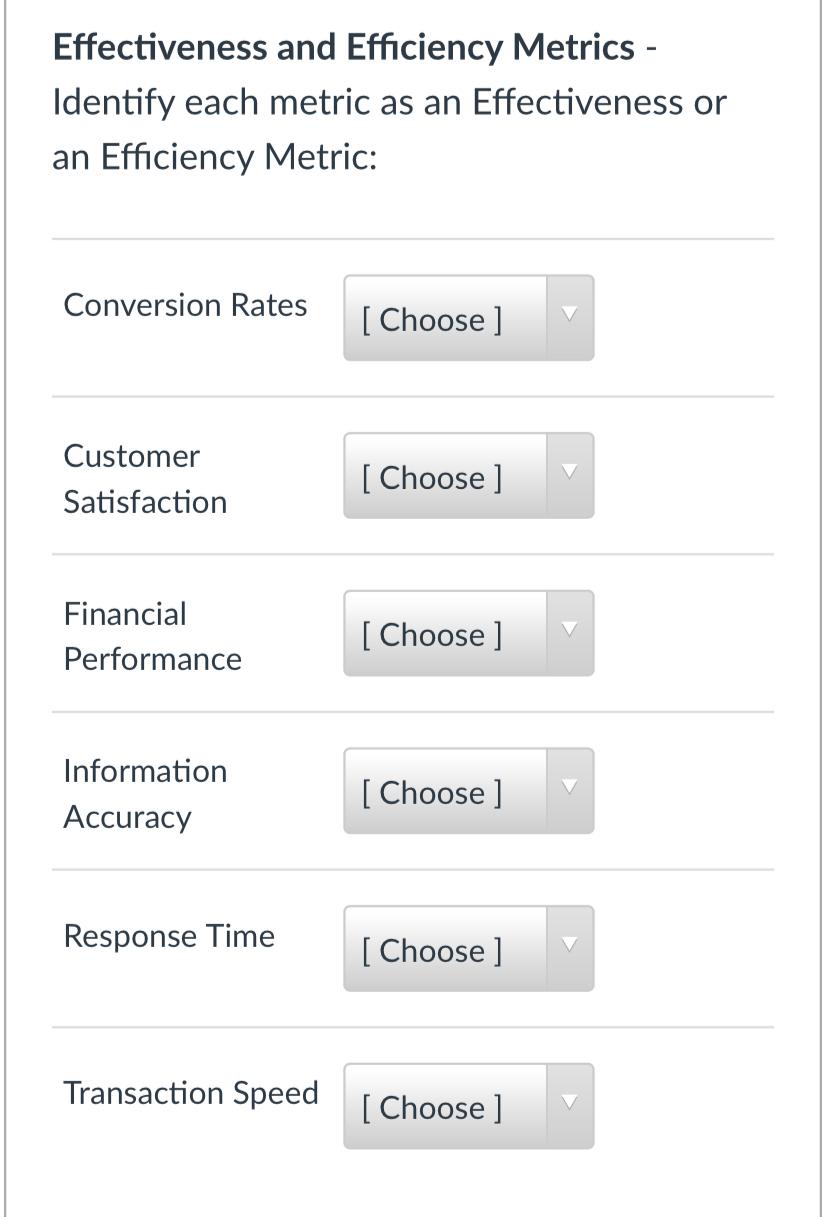Select the [ Choose ] text for Transaction Speed
The height and width of the screenshot is (1217, 828).
tap(434, 1108)
